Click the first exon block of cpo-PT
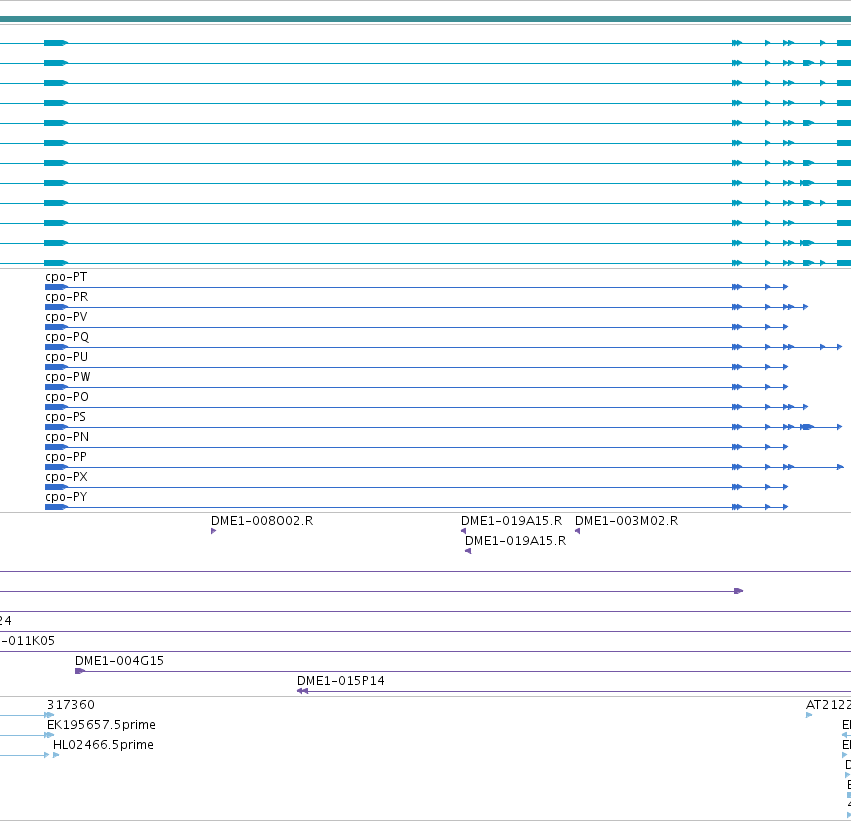 [x=56, y=287]
